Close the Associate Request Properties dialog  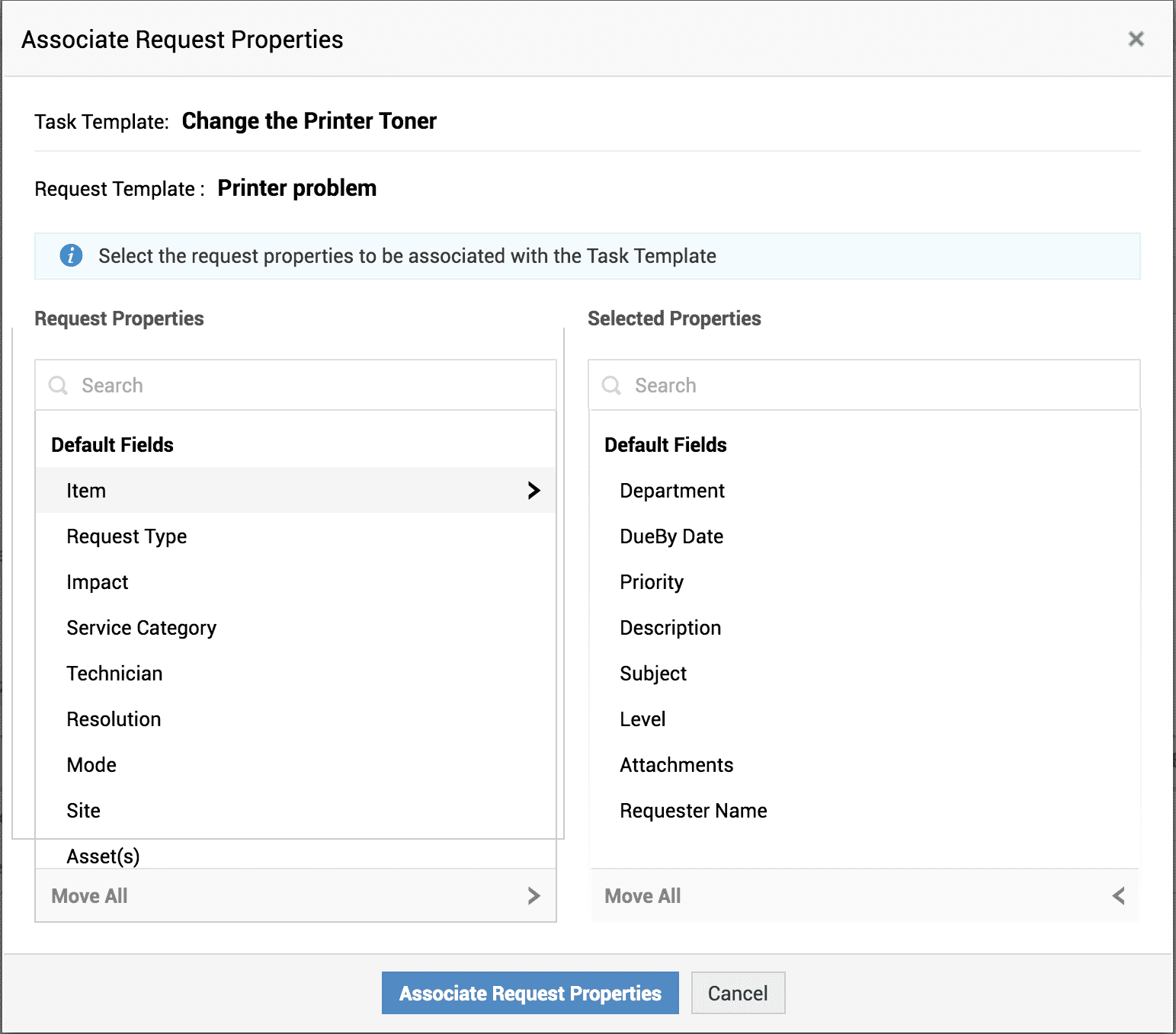tap(1136, 39)
